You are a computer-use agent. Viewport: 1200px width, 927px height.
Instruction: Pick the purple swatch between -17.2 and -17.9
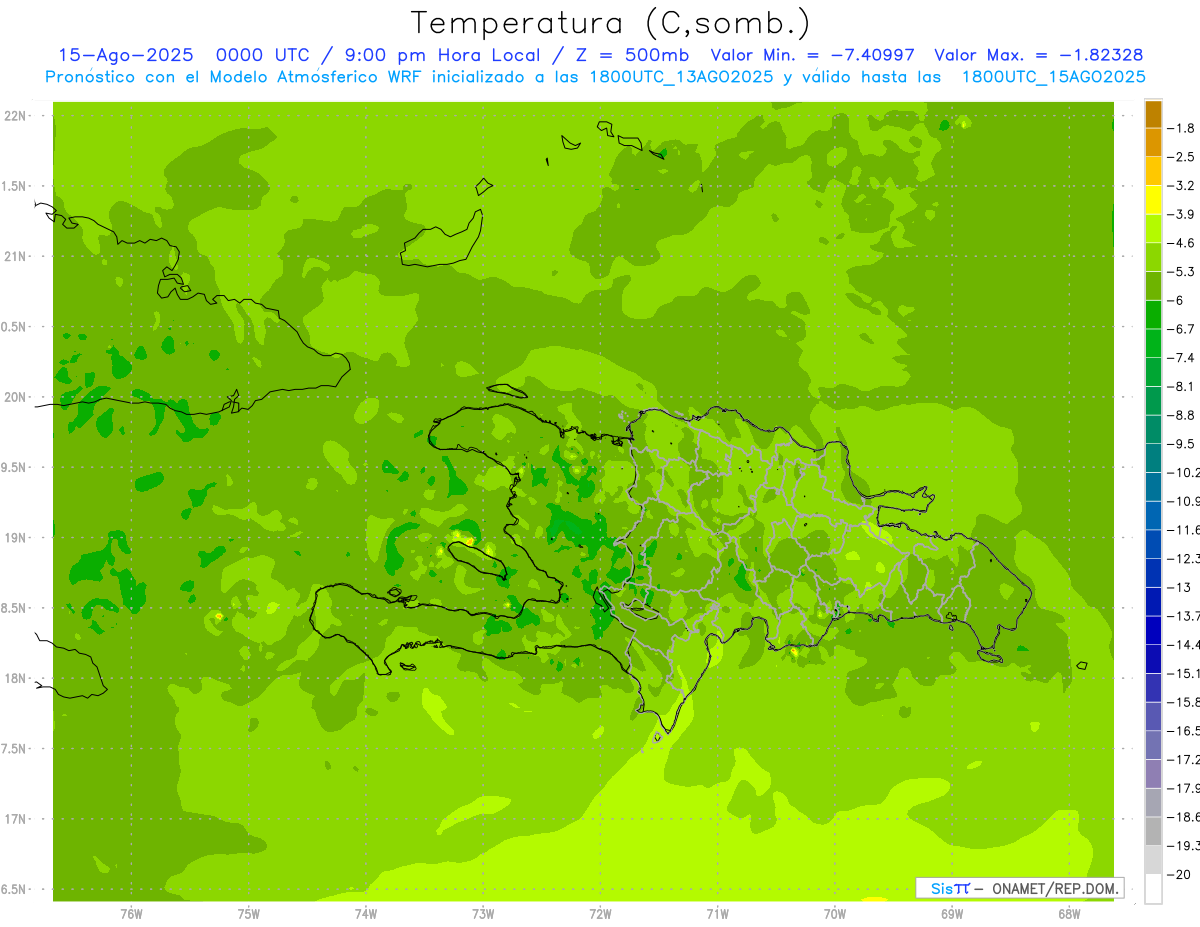1153,775
